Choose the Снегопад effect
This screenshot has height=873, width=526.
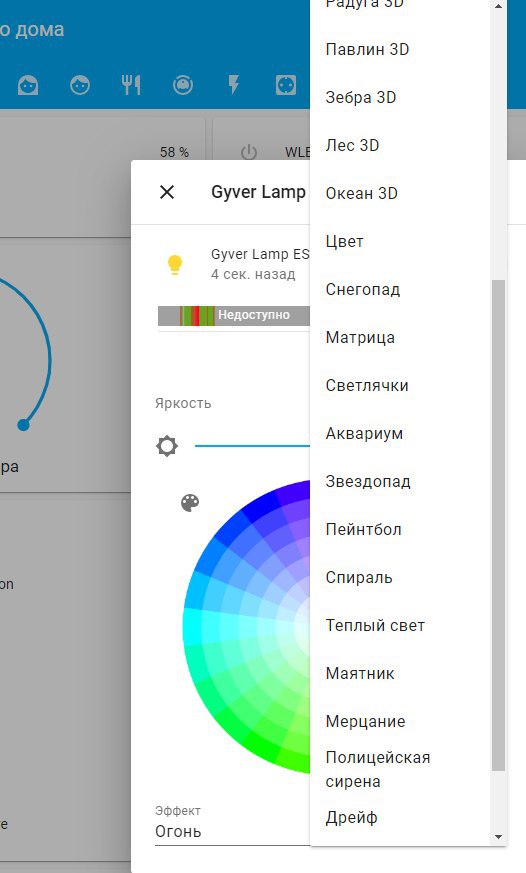point(400,290)
